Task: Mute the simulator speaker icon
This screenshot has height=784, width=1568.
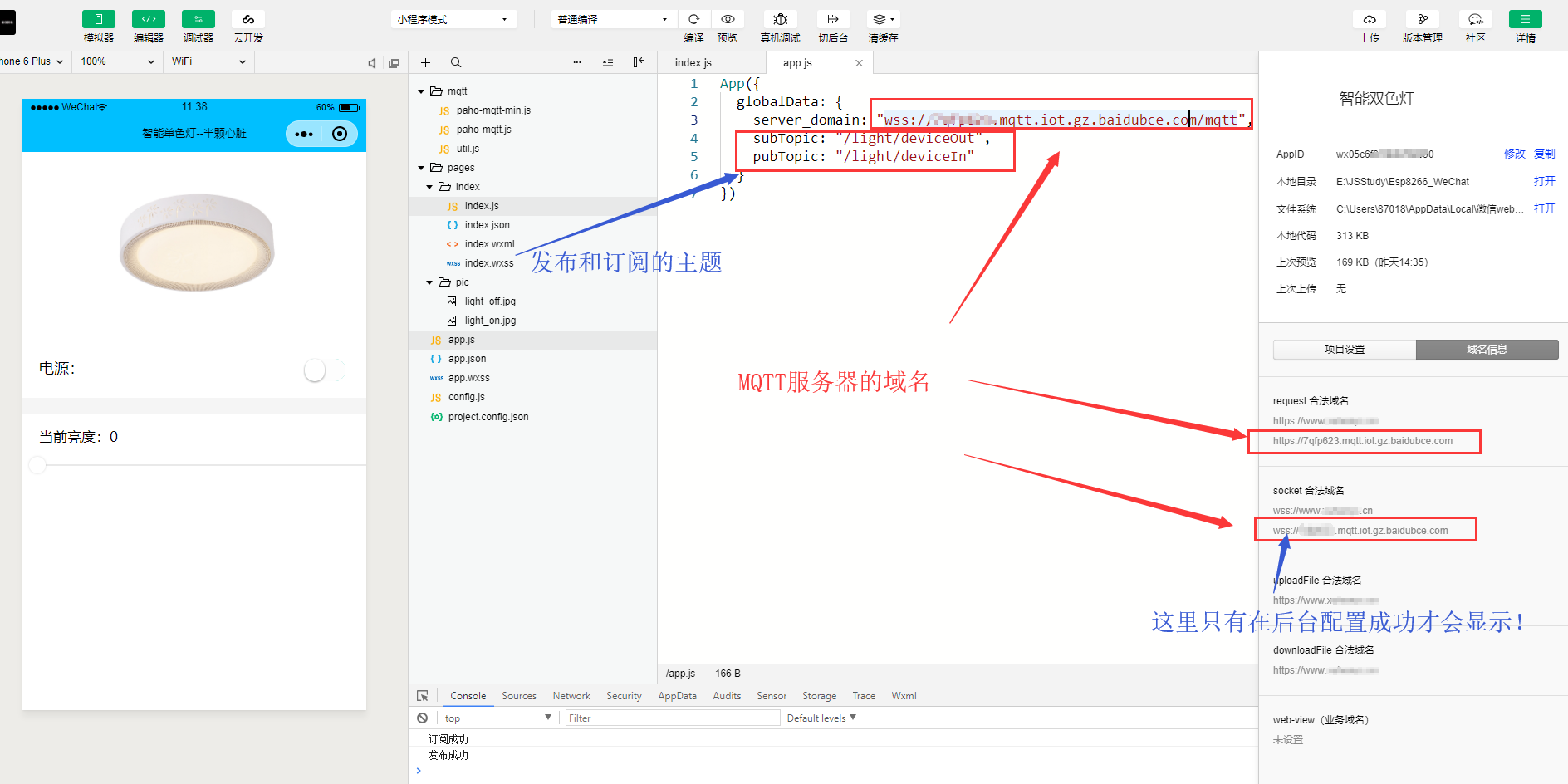Action: [x=371, y=62]
